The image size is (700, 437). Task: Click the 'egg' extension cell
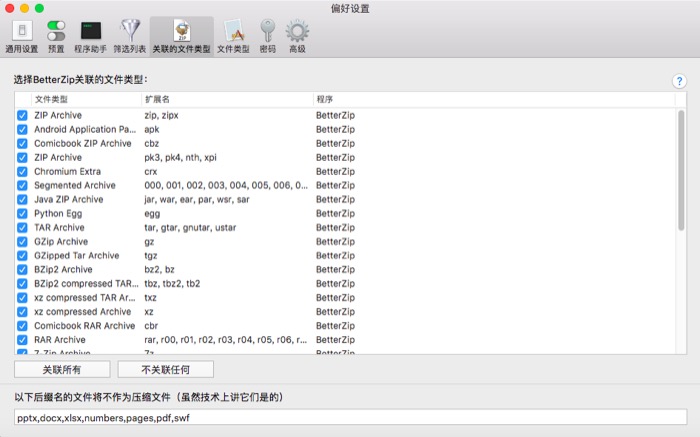pyautogui.click(x=152, y=214)
